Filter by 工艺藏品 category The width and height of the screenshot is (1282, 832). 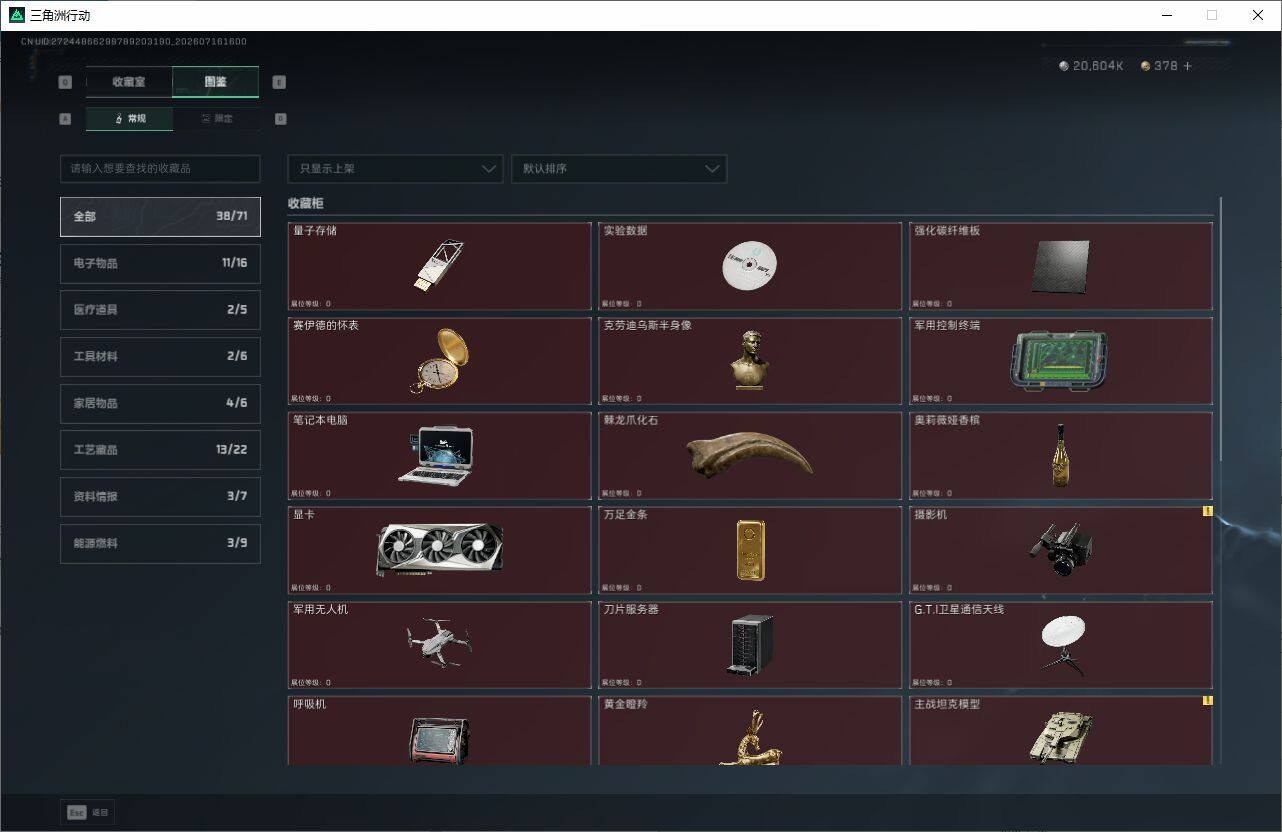pyautogui.click(x=160, y=450)
